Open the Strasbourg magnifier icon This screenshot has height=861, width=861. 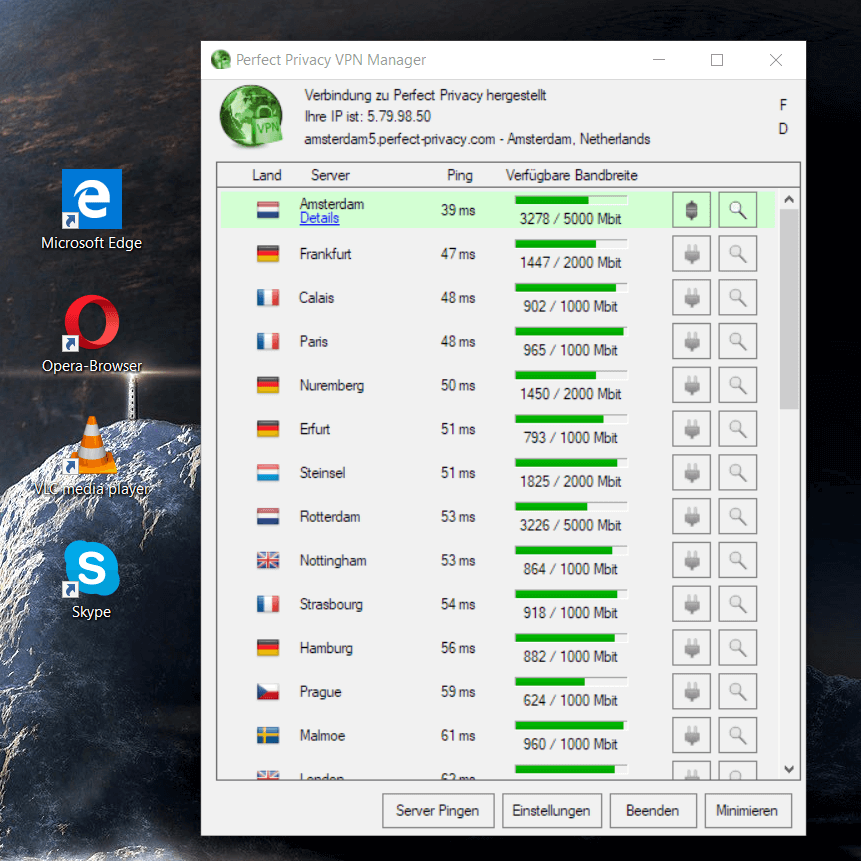(737, 604)
